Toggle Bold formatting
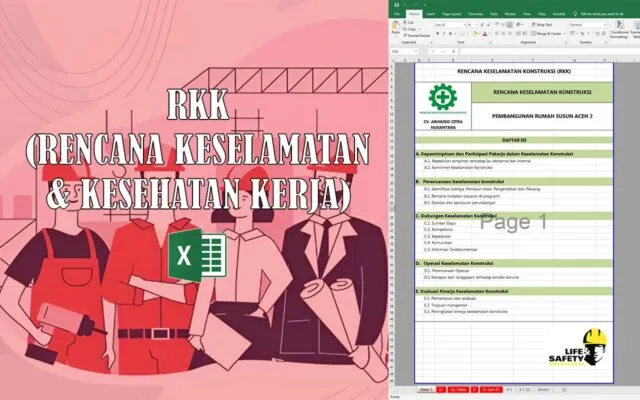 coord(438,33)
